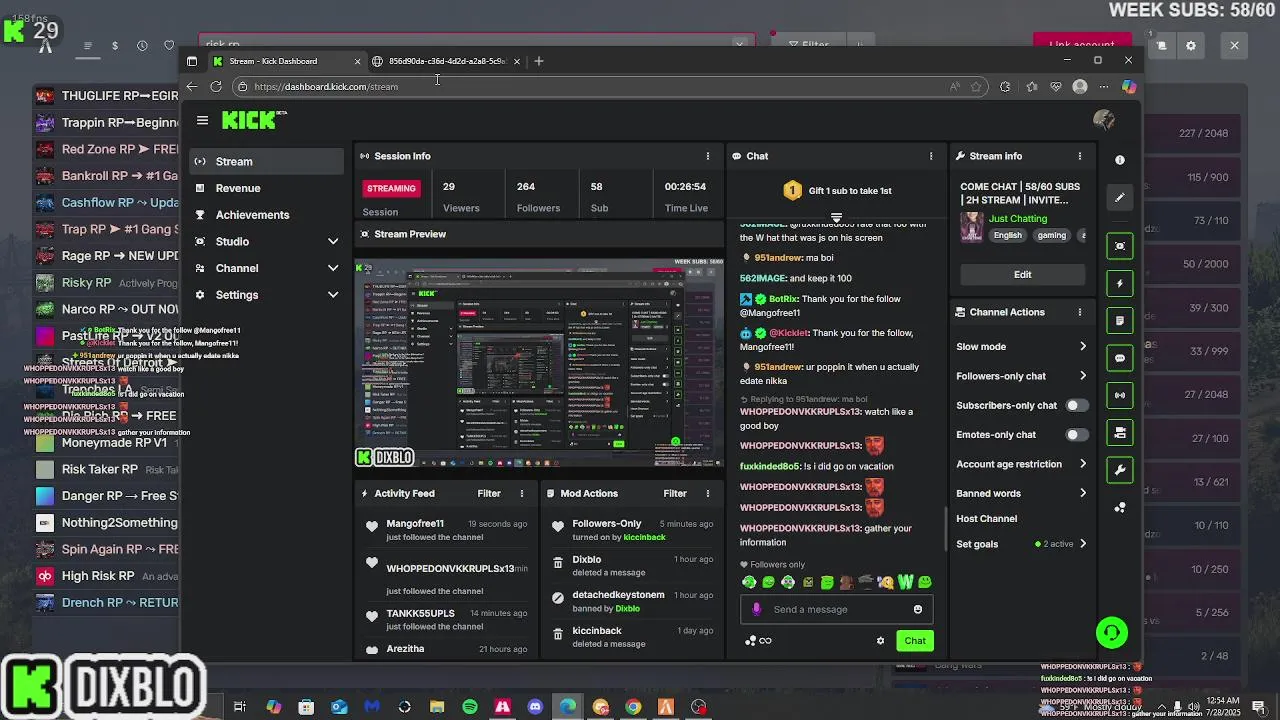Go back in the browser
1280x720 pixels.
192,87
